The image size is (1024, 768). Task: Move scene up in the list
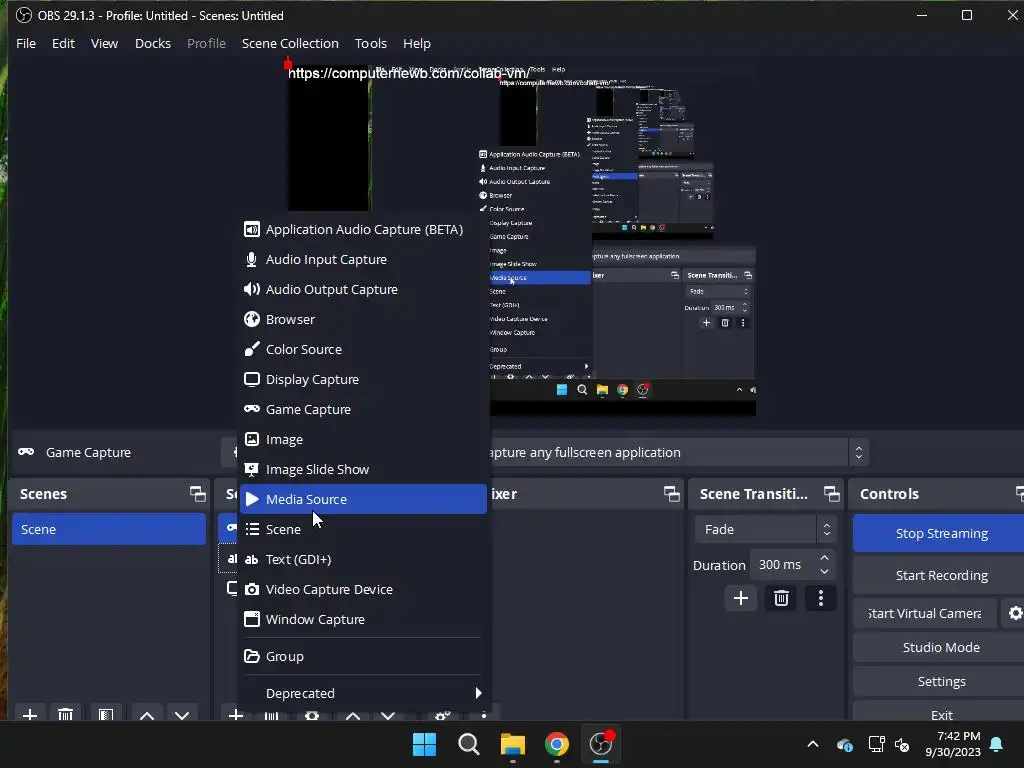click(x=147, y=714)
